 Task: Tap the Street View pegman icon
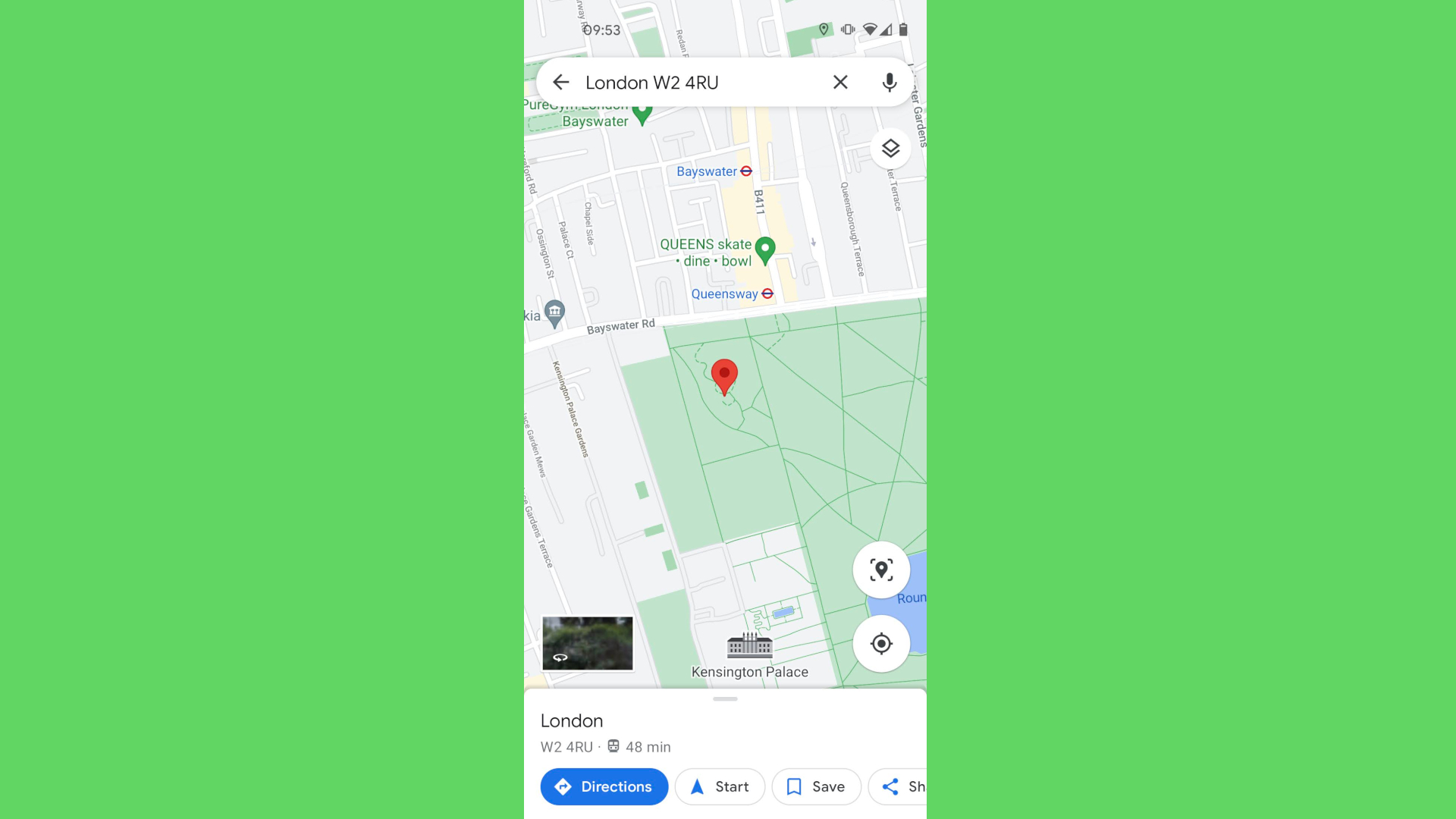(x=881, y=570)
